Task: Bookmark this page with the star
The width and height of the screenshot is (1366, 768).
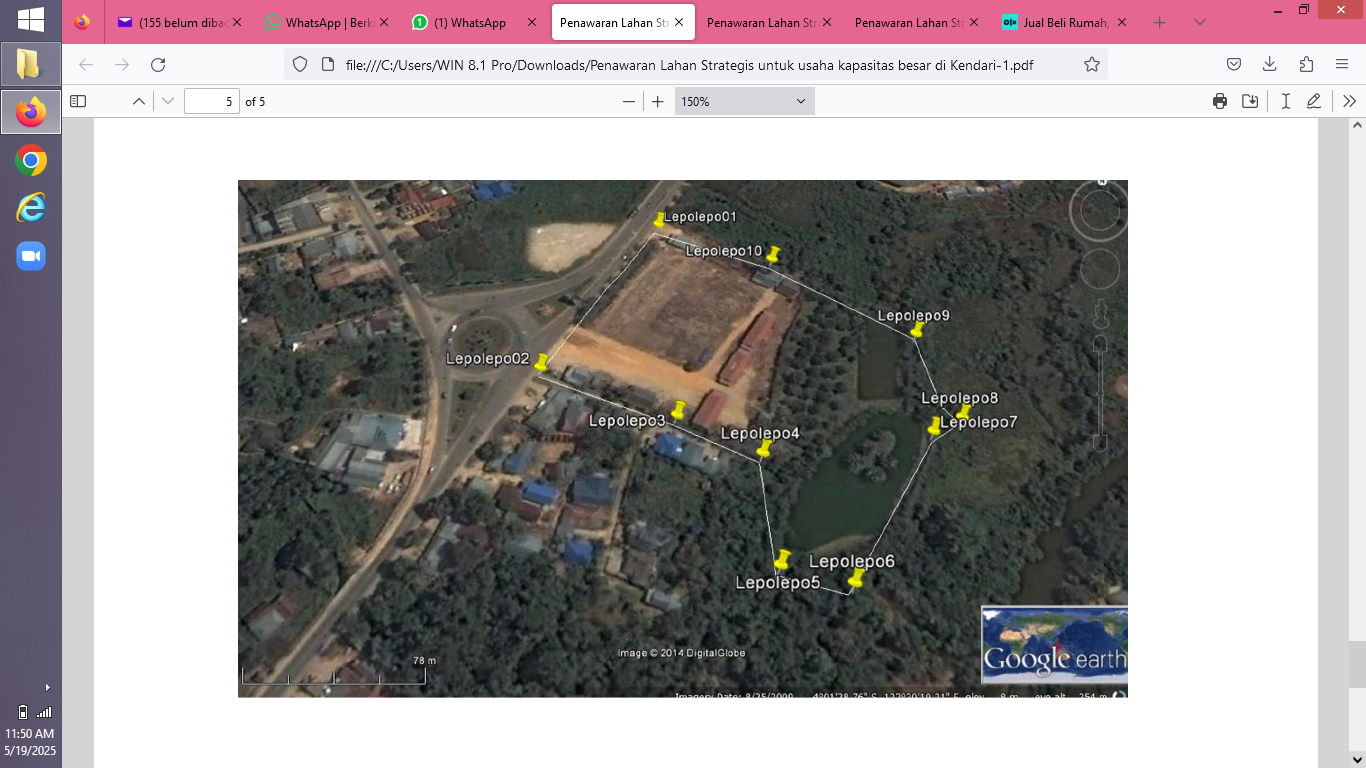Action: point(1092,64)
